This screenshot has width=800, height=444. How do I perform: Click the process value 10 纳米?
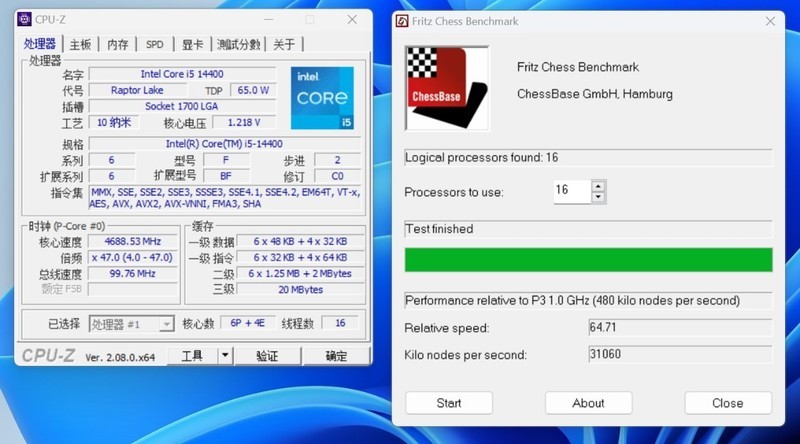[x=114, y=122]
